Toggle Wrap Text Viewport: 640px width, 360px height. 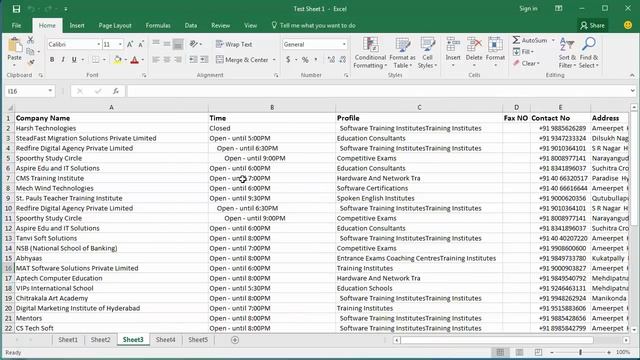[x=234, y=44]
